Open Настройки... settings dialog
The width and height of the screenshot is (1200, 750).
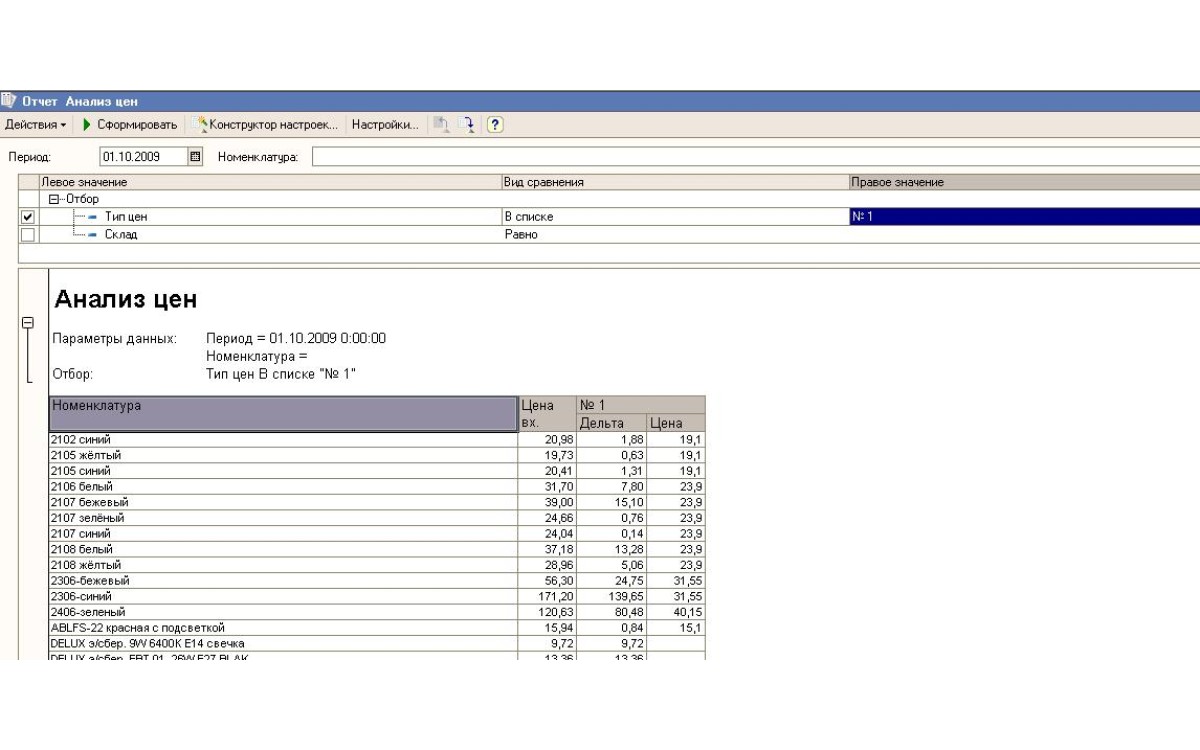[385, 125]
